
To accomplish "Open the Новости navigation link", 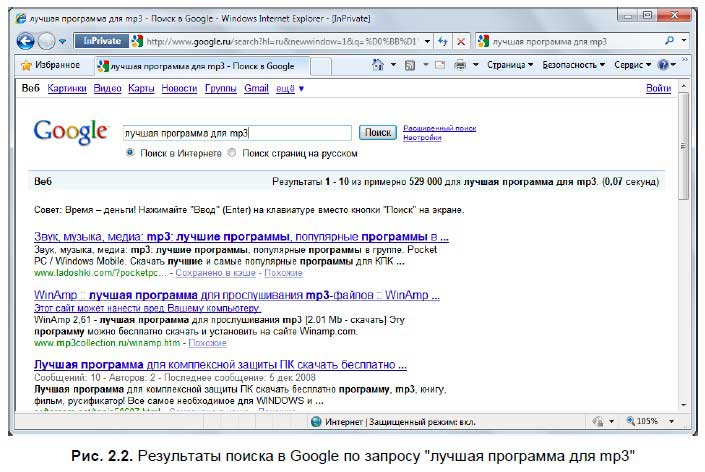I will pyautogui.click(x=178, y=88).
